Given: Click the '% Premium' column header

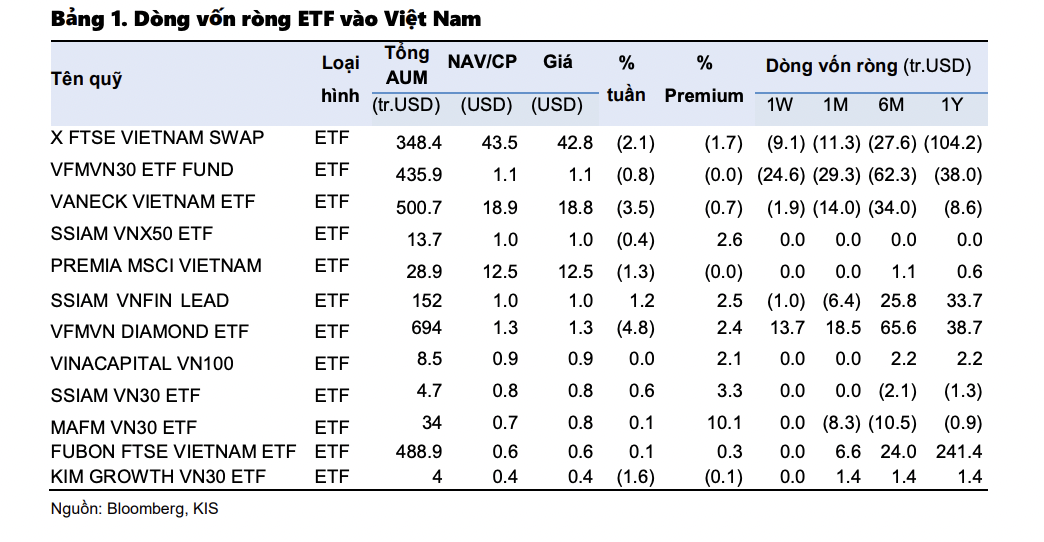Looking at the screenshot, I should (x=704, y=79).
